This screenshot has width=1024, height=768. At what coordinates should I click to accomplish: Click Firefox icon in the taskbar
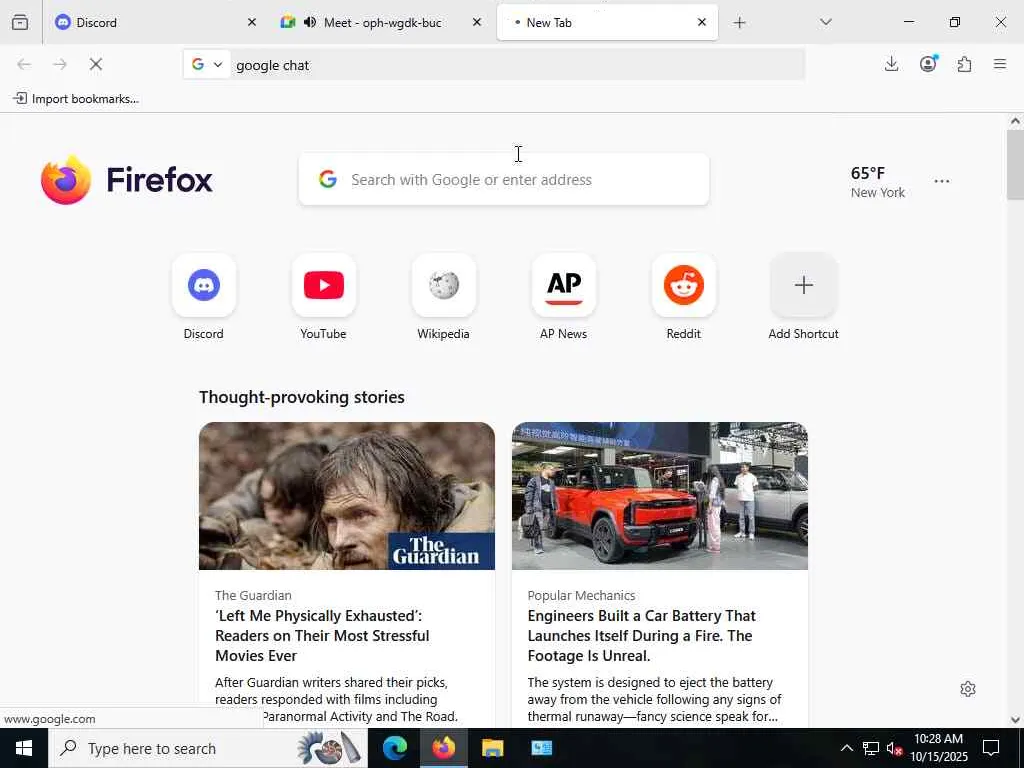pyautogui.click(x=443, y=748)
